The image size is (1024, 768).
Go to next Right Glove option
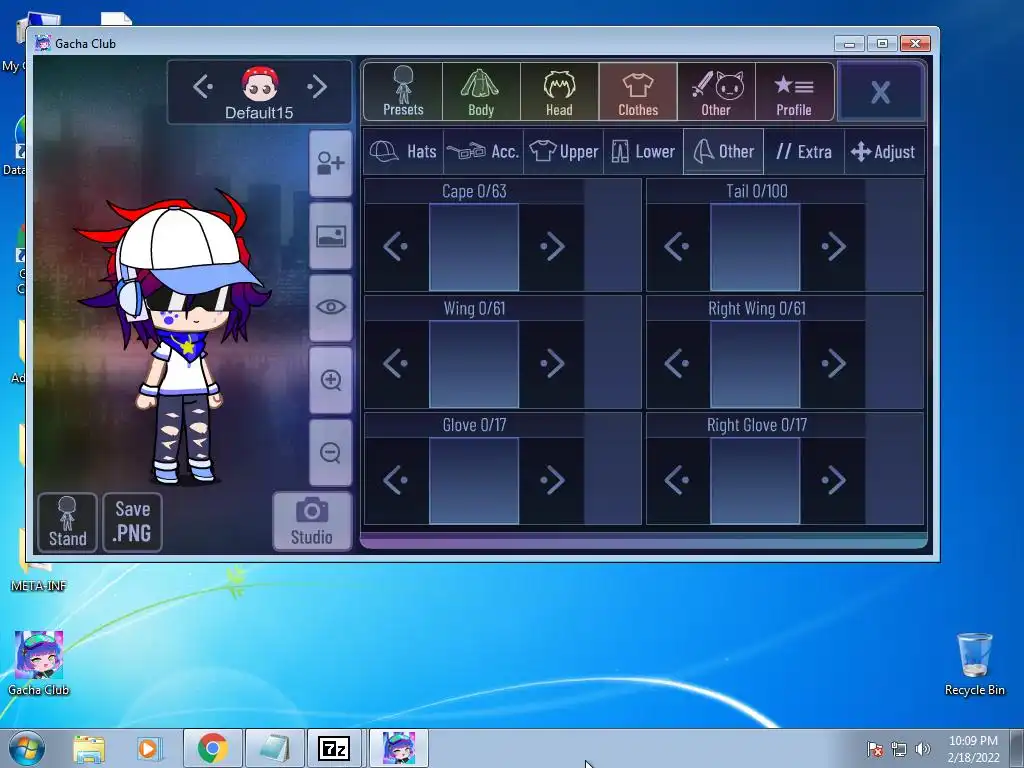(834, 481)
